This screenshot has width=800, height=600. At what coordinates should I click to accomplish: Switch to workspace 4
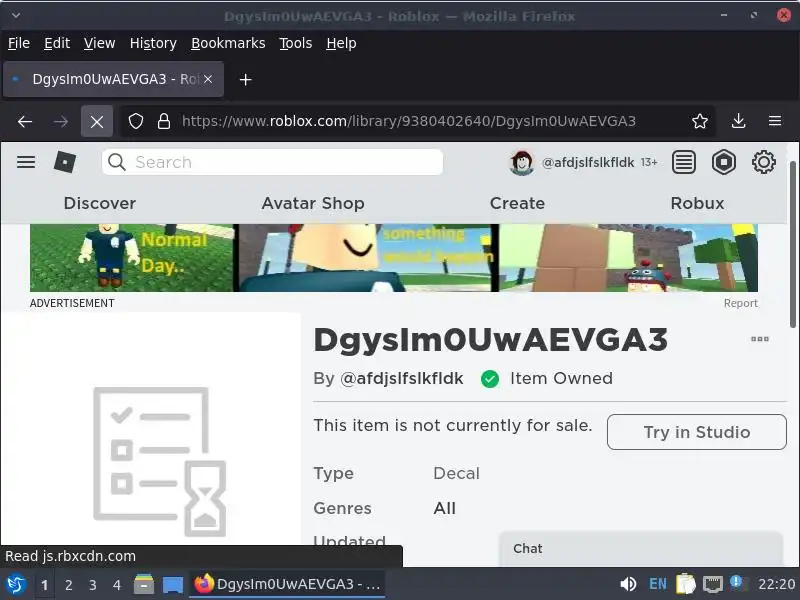click(x=117, y=585)
